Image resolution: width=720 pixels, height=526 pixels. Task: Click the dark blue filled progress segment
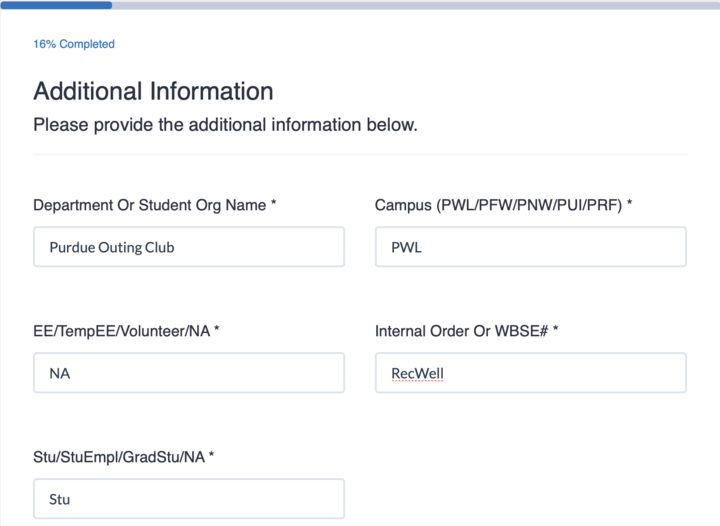coord(56,5)
